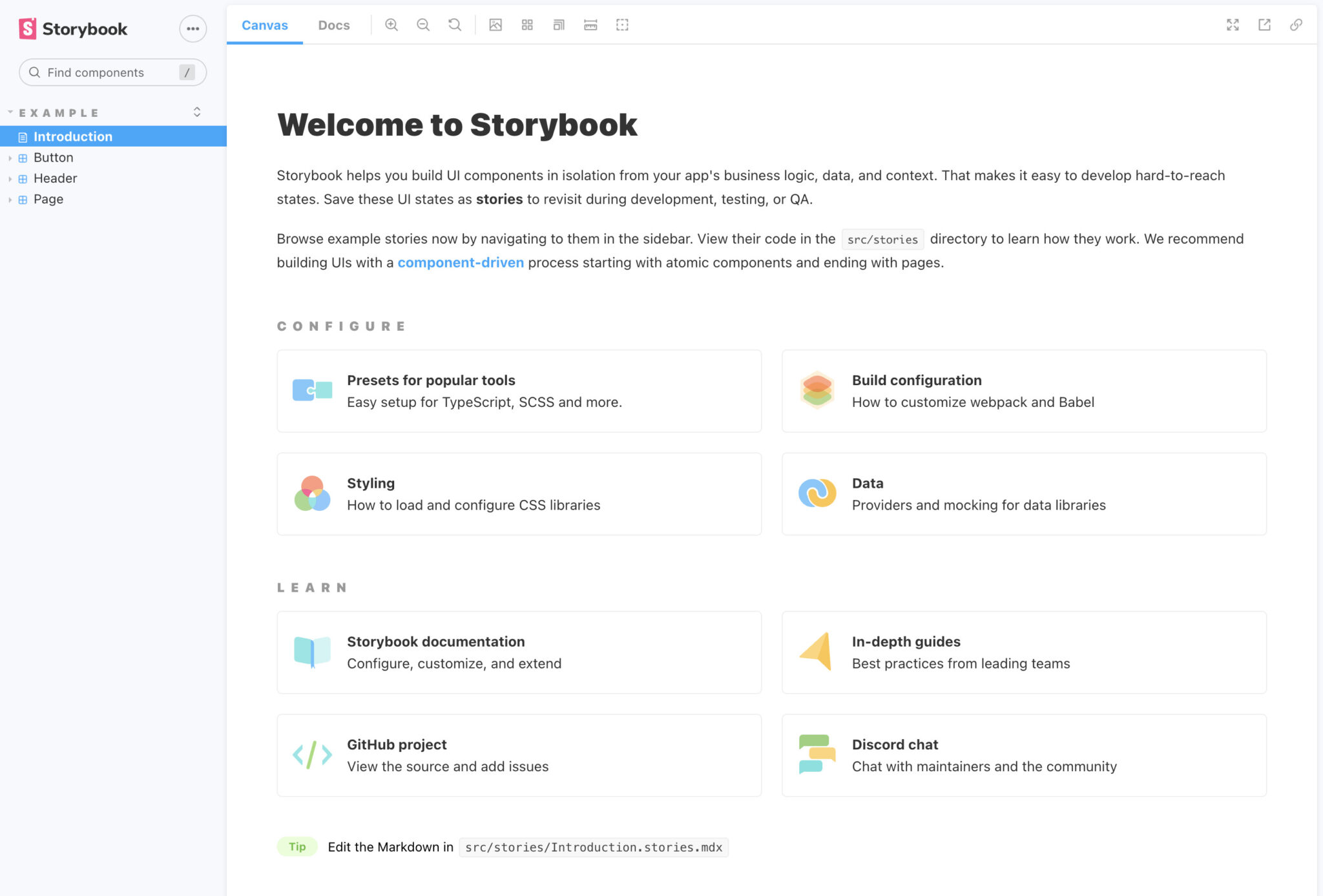This screenshot has height=896, width=1323.
Task: Select the Introduction story
Action: click(73, 136)
